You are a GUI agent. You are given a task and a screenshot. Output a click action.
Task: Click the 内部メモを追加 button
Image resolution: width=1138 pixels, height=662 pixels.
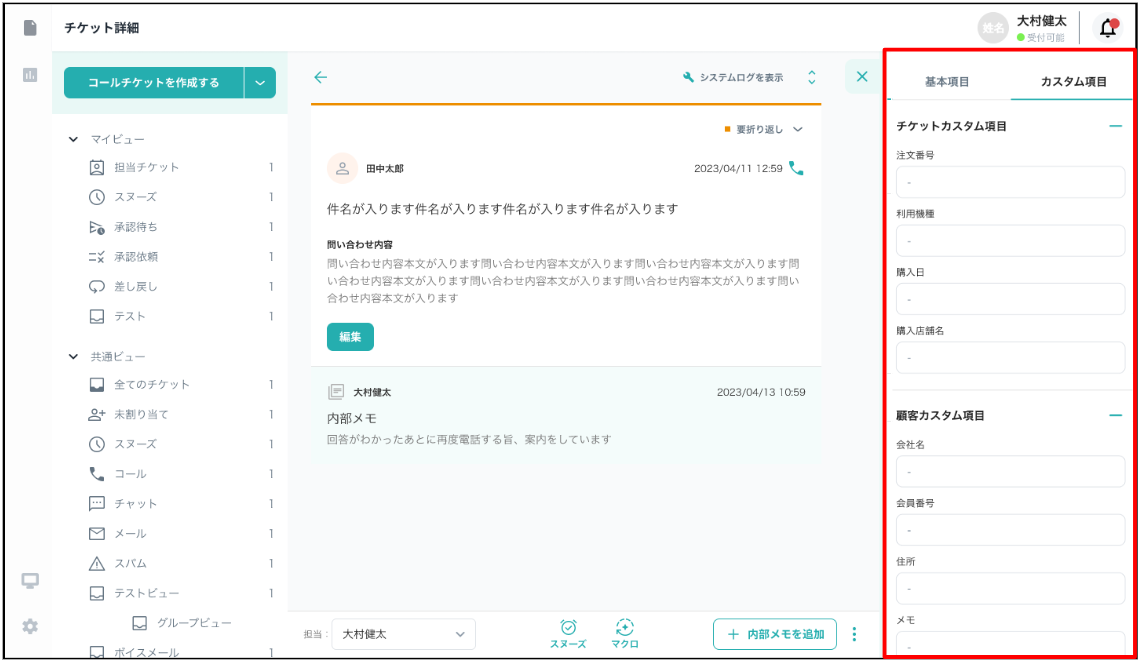(x=775, y=634)
